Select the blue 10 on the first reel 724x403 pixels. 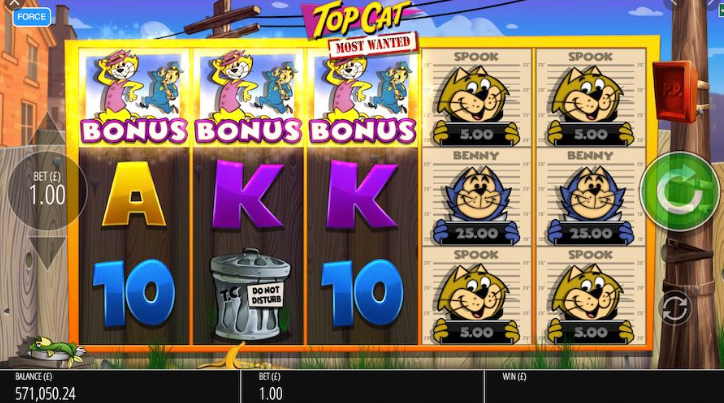pyautogui.click(x=134, y=293)
